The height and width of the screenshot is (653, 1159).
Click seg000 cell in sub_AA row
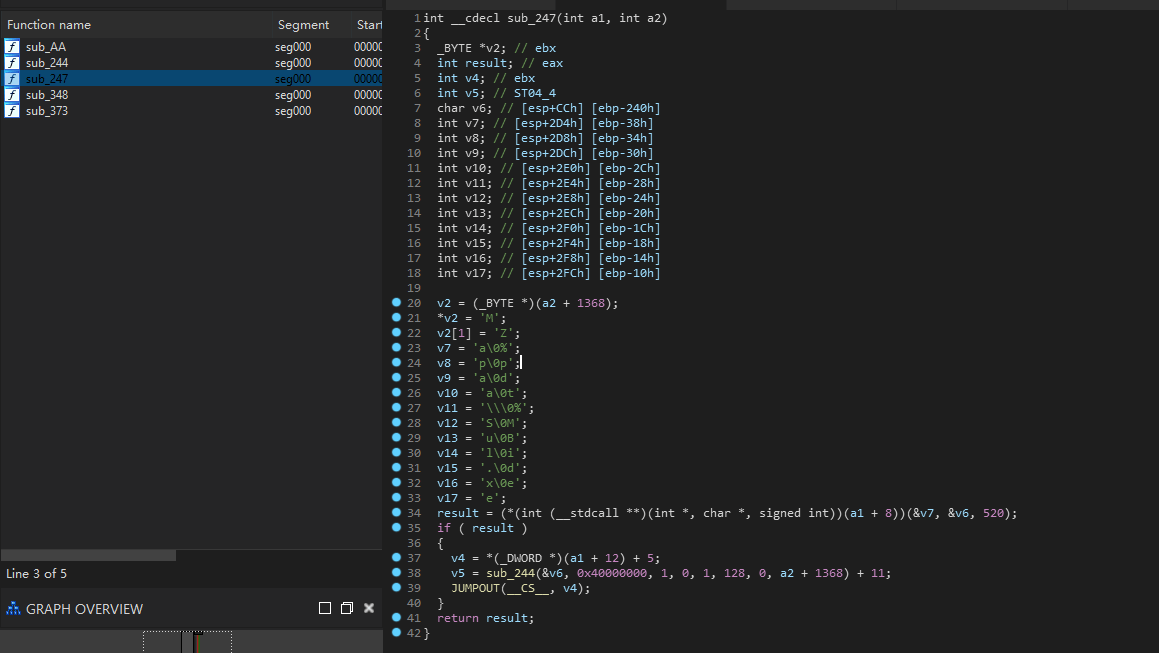[293, 47]
